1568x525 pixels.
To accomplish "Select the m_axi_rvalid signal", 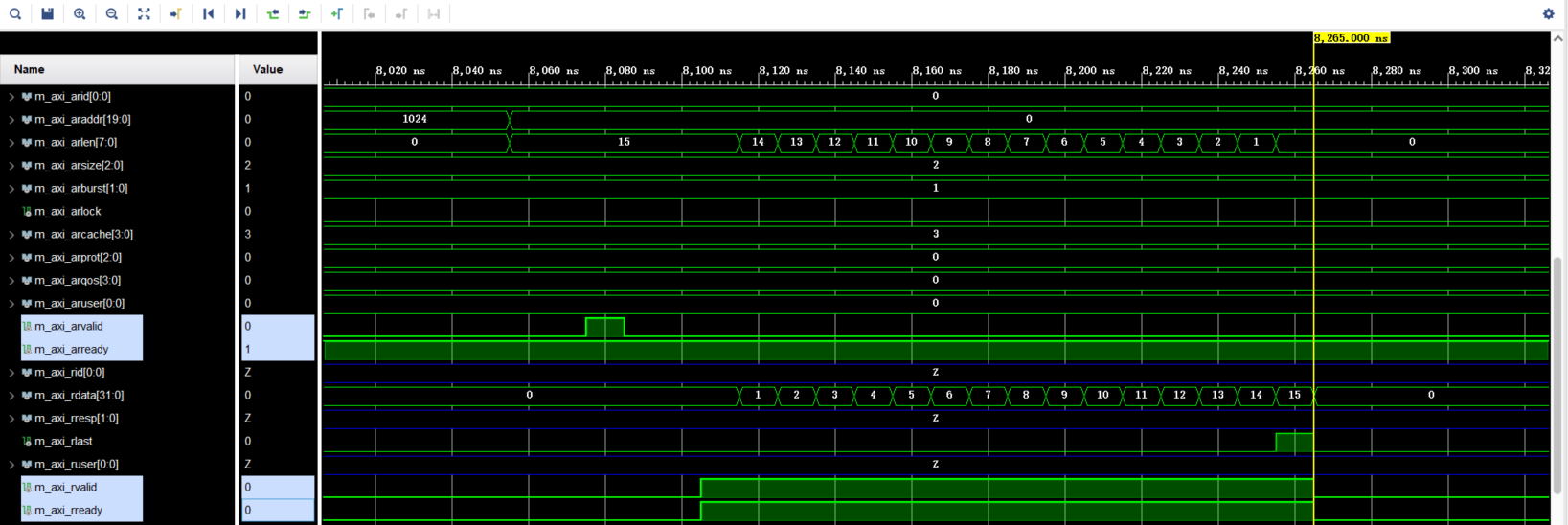I will point(65,488).
